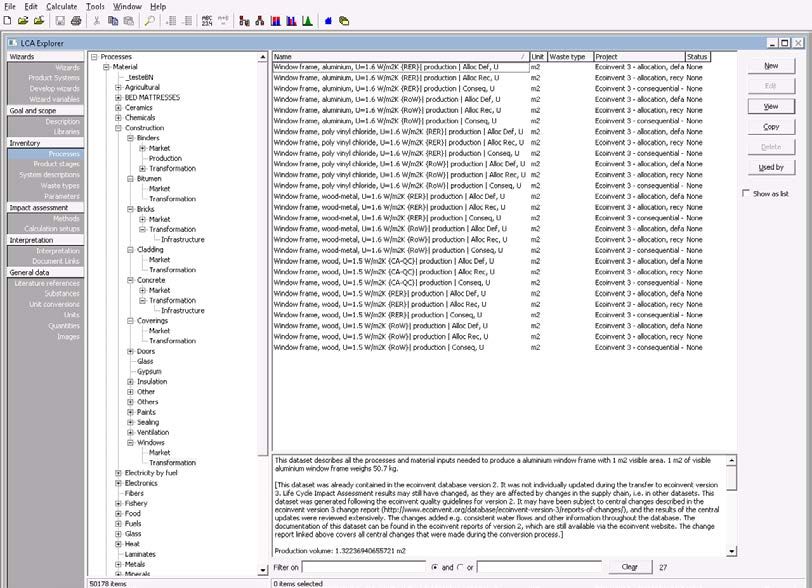
Task: Click the category tree scroll-down arrow
Action: pos(263,570)
